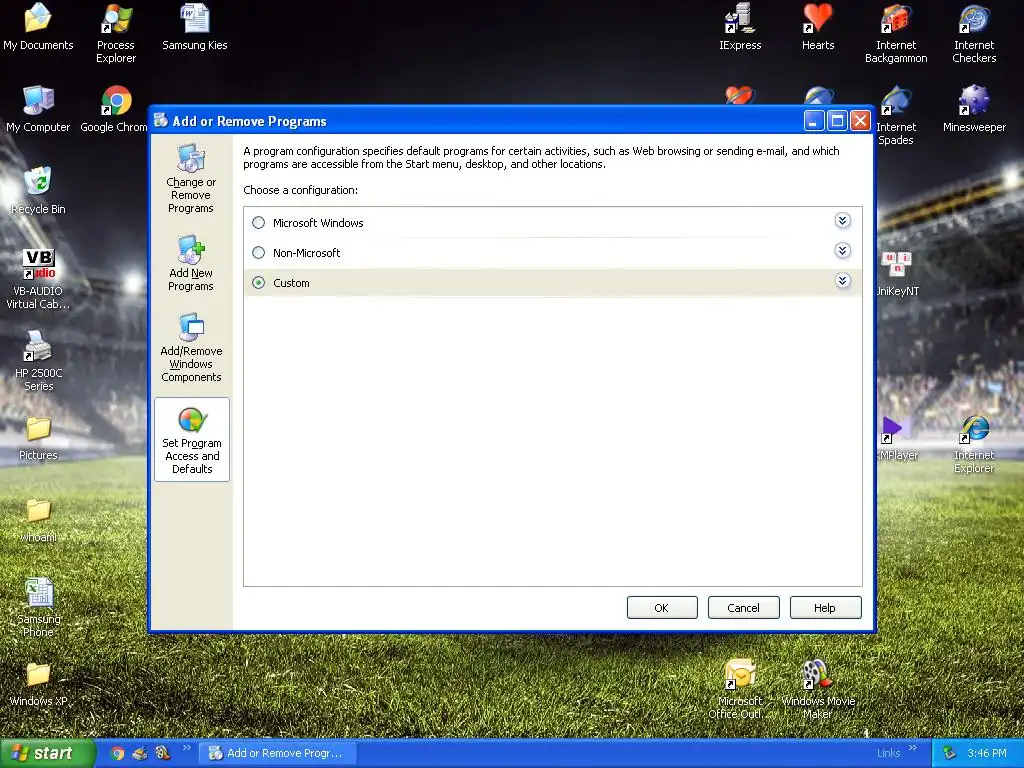
Task: Select Samsung Phone desktop icon
Action: (x=38, y=607)
